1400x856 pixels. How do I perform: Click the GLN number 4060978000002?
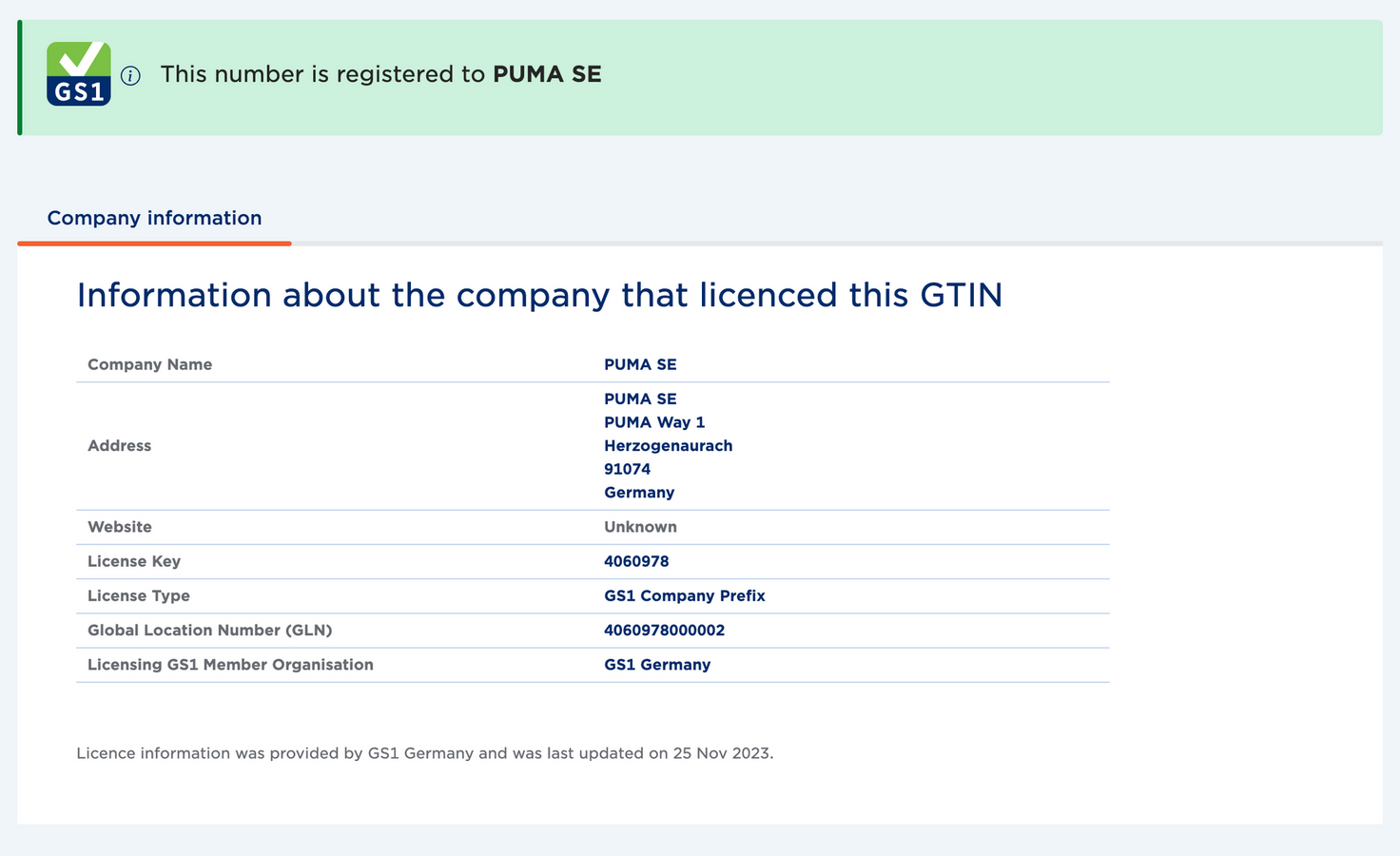click(x=664, y=630)
